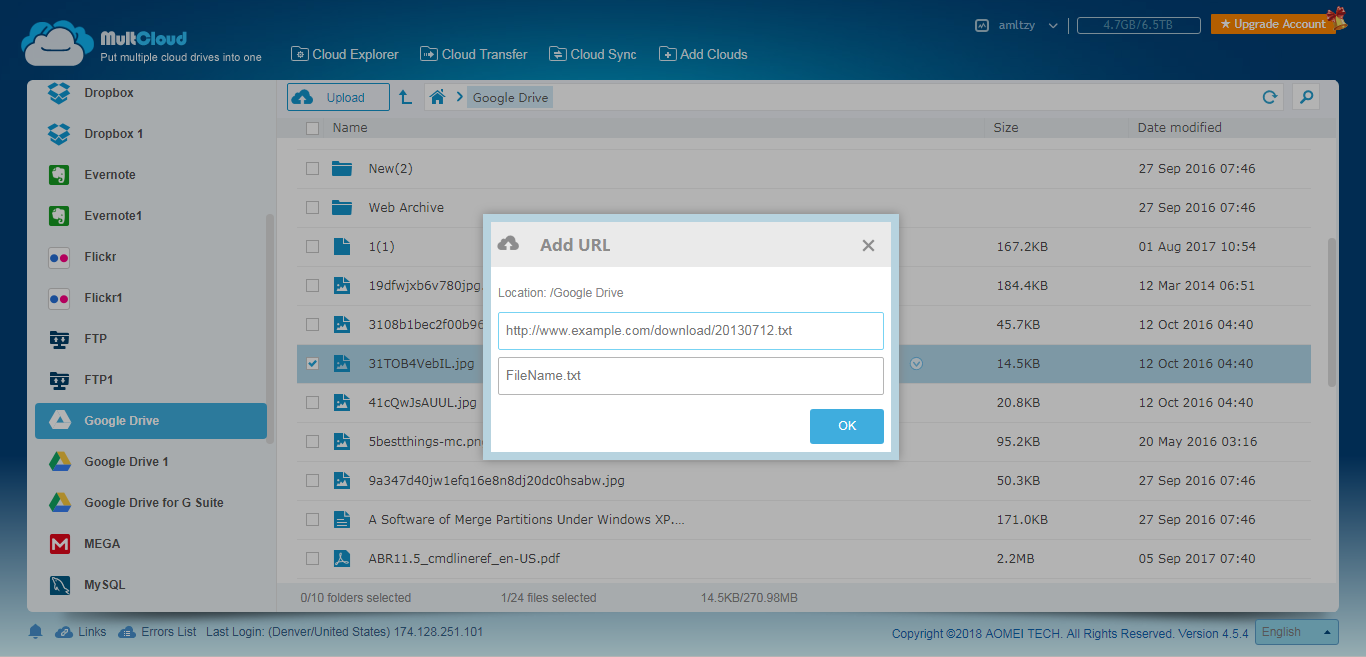1366x657 pixels.
Task: Click the MultCloud cloud logo
Action: (x=56, y=45)
